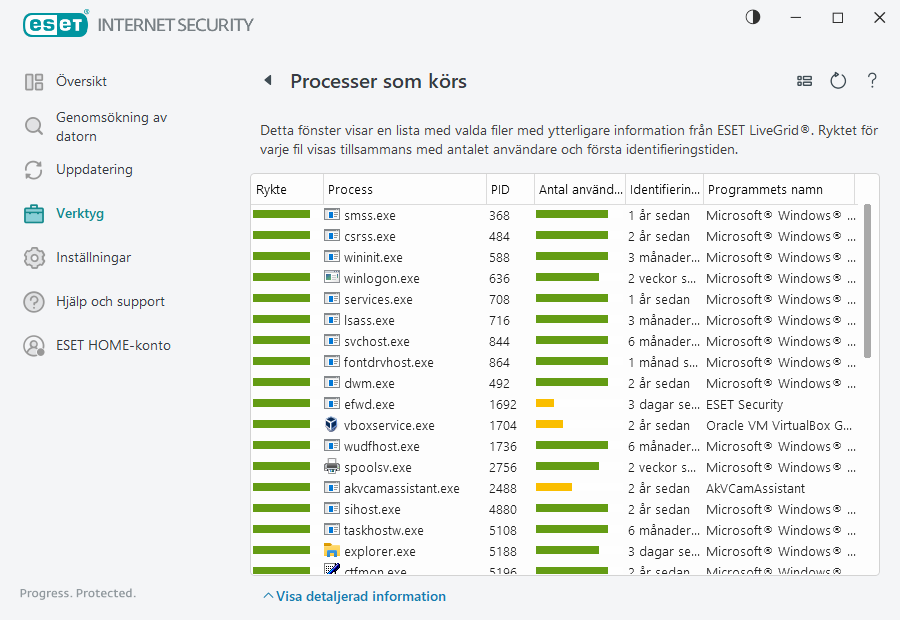Open Inställningar from the sidebar
Viewport: 900px width, 620px height.
click(x=93, y=257)
